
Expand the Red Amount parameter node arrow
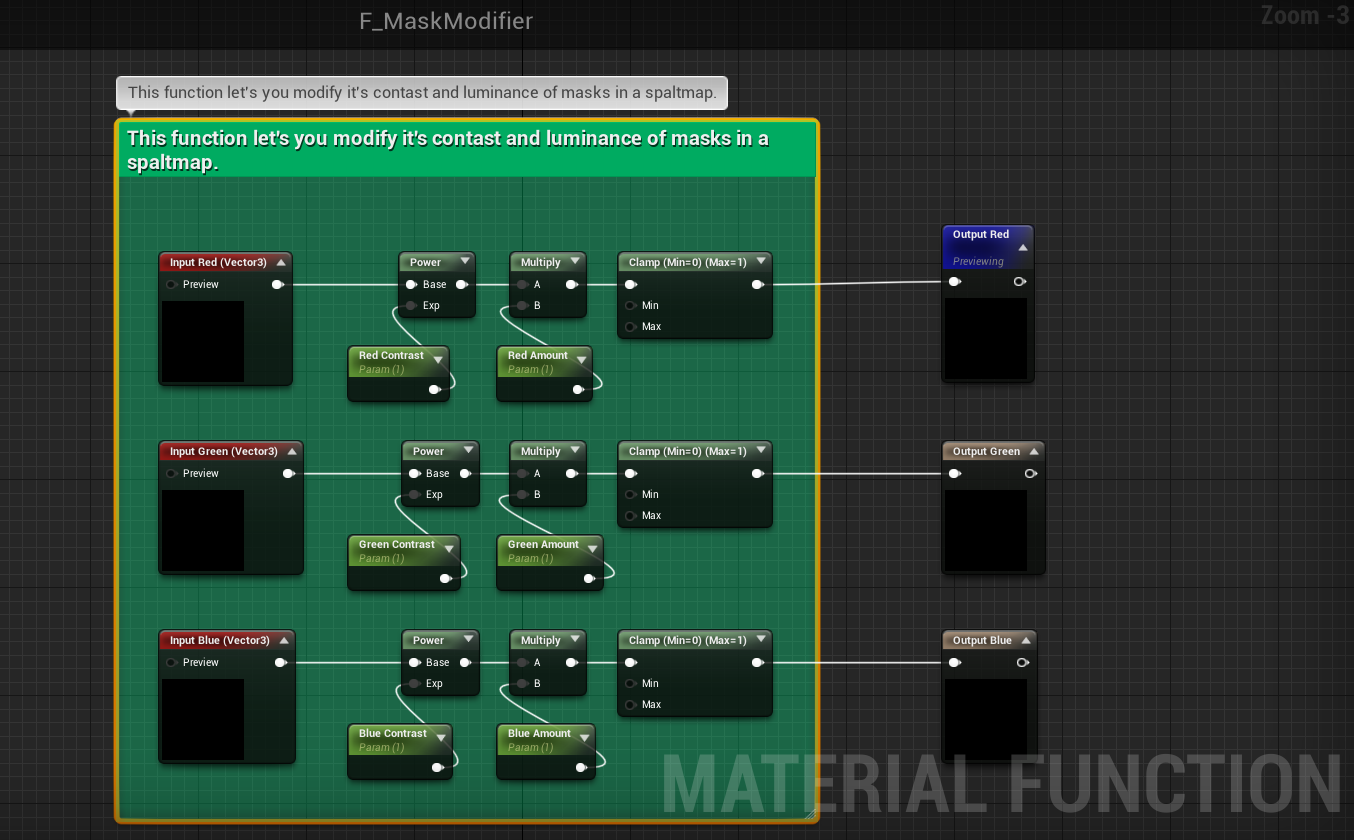pos(581,360)
